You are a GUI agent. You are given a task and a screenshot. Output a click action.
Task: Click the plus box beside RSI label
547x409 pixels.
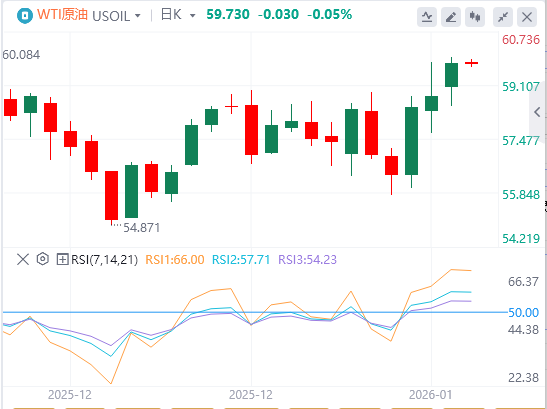coord(62,259)
